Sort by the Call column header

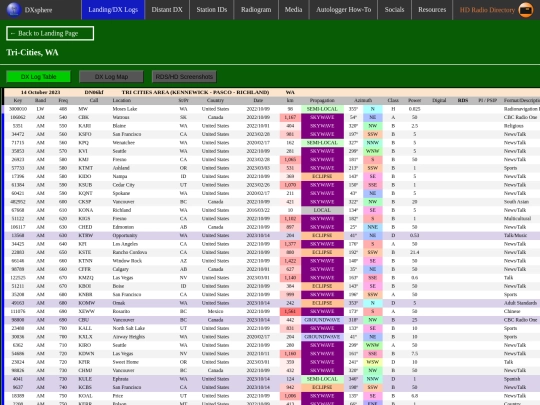tap(94, 100)
